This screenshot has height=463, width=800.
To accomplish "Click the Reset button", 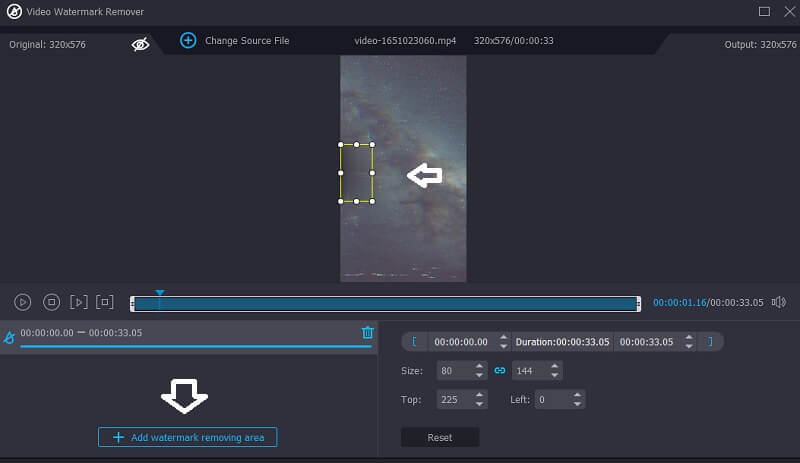I will pos(440,437).
